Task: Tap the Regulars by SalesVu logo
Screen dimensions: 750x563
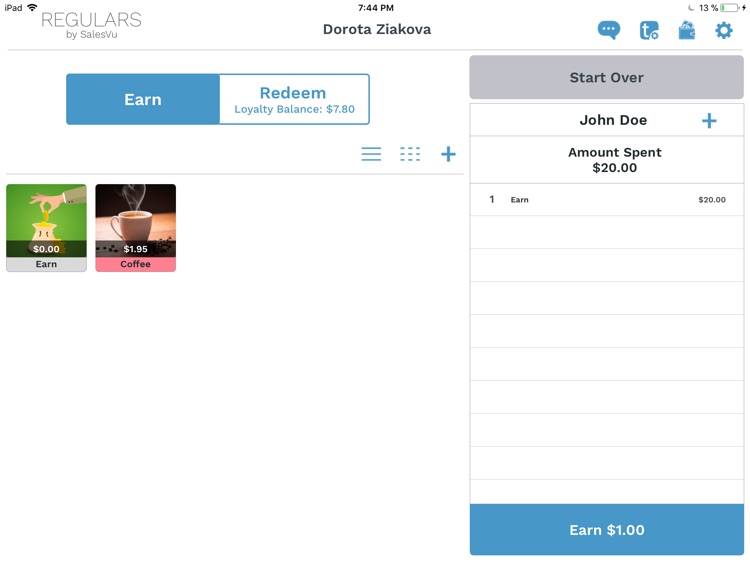Action: coord(91,25)
